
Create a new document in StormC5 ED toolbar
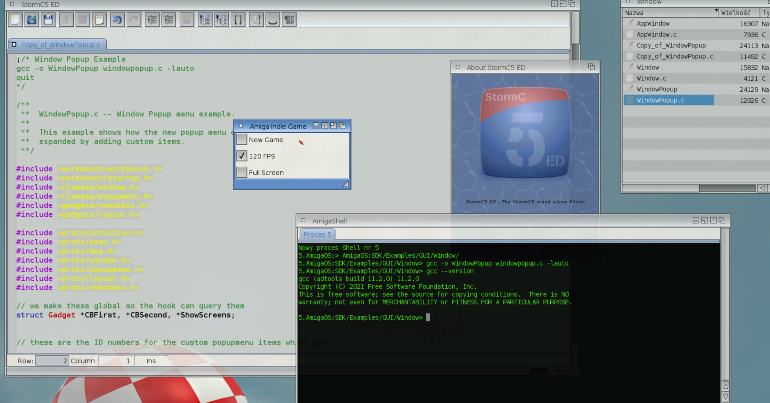(15, 20)
